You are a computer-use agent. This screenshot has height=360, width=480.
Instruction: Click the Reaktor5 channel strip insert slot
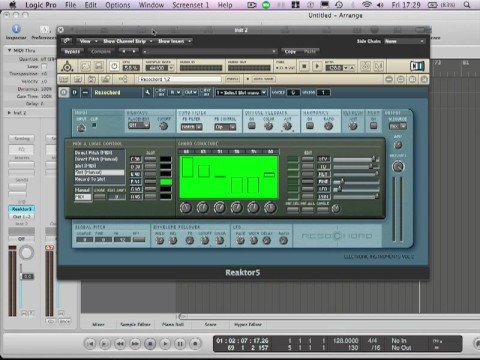coord(22,209)
